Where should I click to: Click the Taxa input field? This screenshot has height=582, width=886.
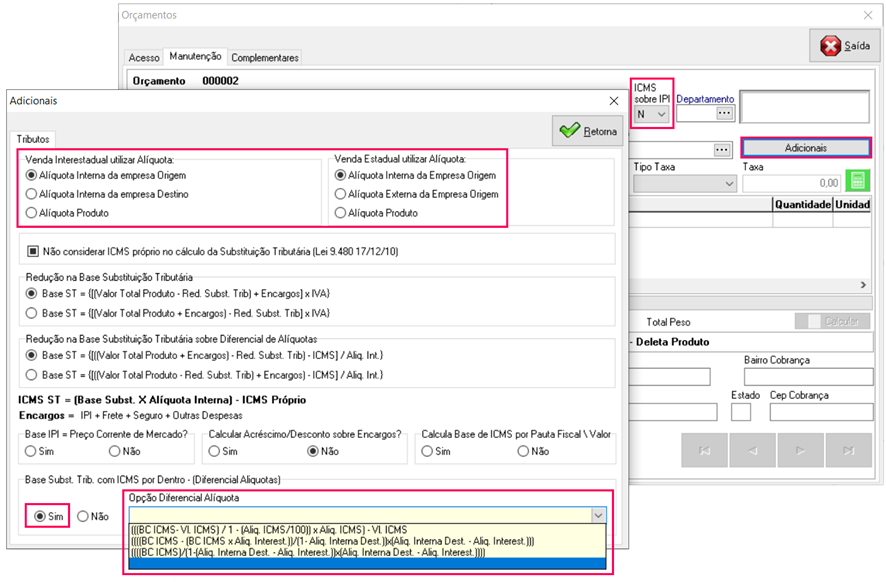pos(792,183)
